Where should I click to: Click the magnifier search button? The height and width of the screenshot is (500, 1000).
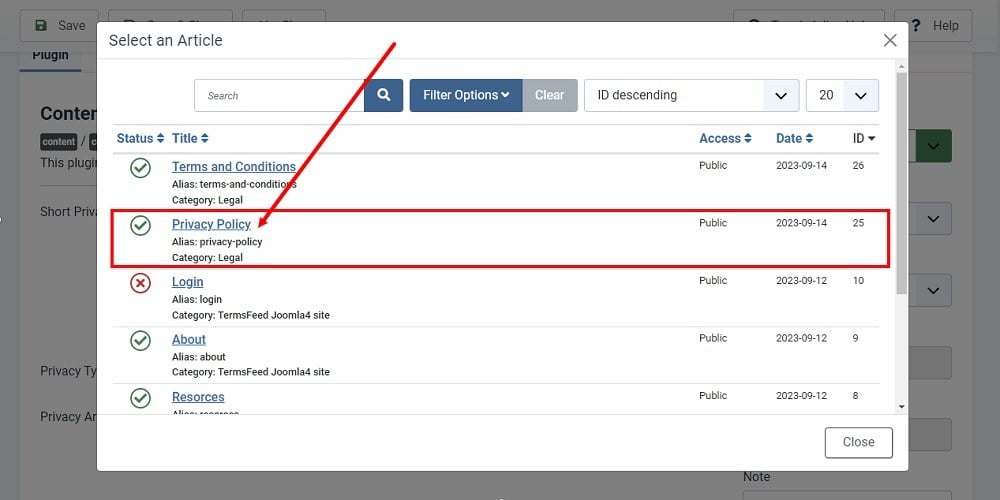[x=383, y=95]
